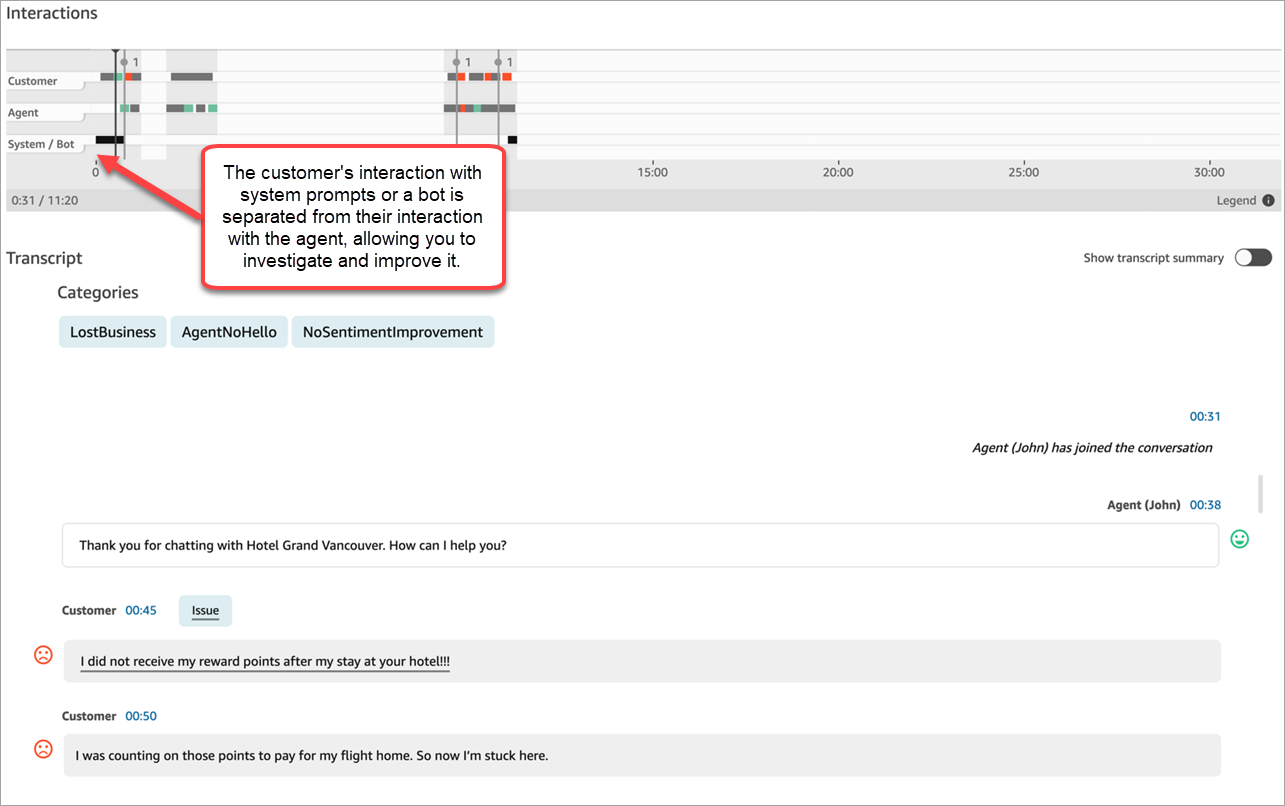Select the LostBusiness category tag
1285x806 pixels.
click(x=113, y=332)
